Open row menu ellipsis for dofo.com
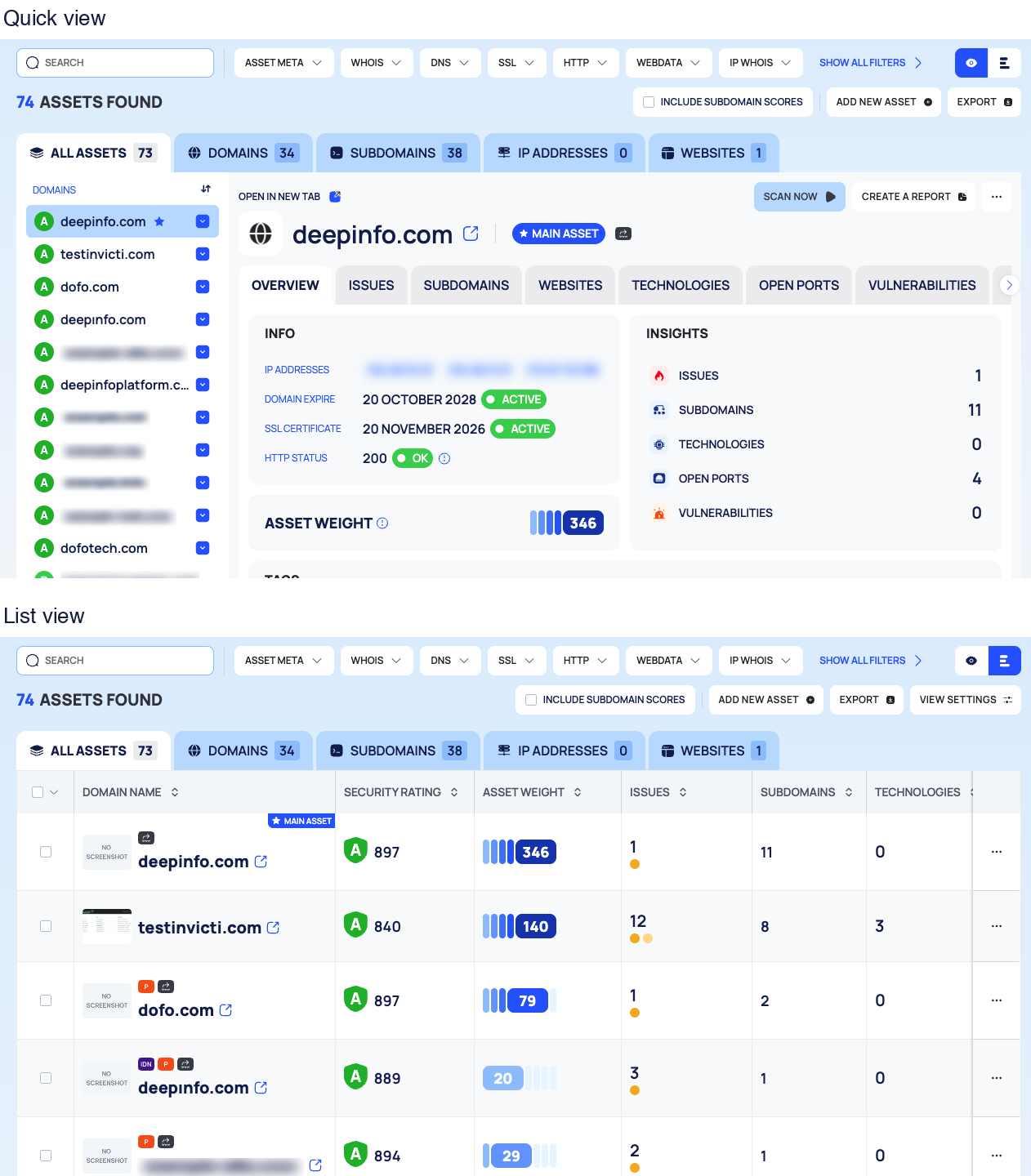Image resolution: width=1031 pixels, height=1176 pixels. (x=997, y=1000)
